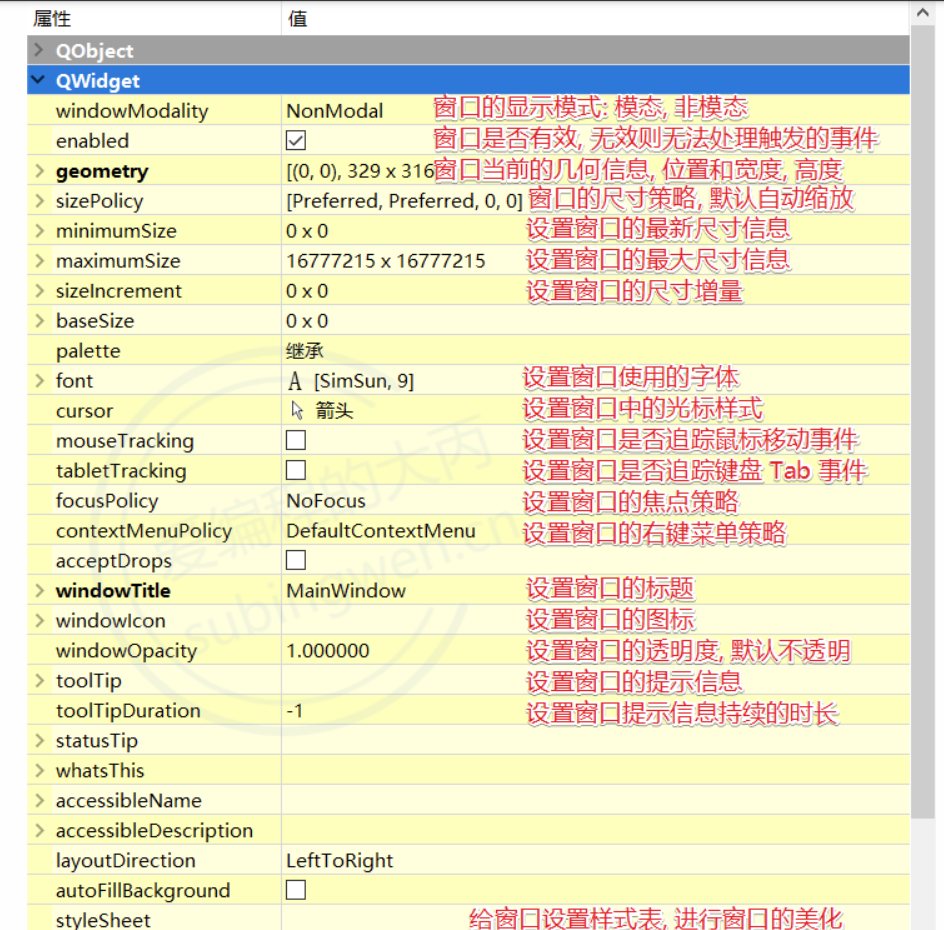The image size is (944, 930).
Task: Expand the geometry property arrow
Action: [40, 171]
